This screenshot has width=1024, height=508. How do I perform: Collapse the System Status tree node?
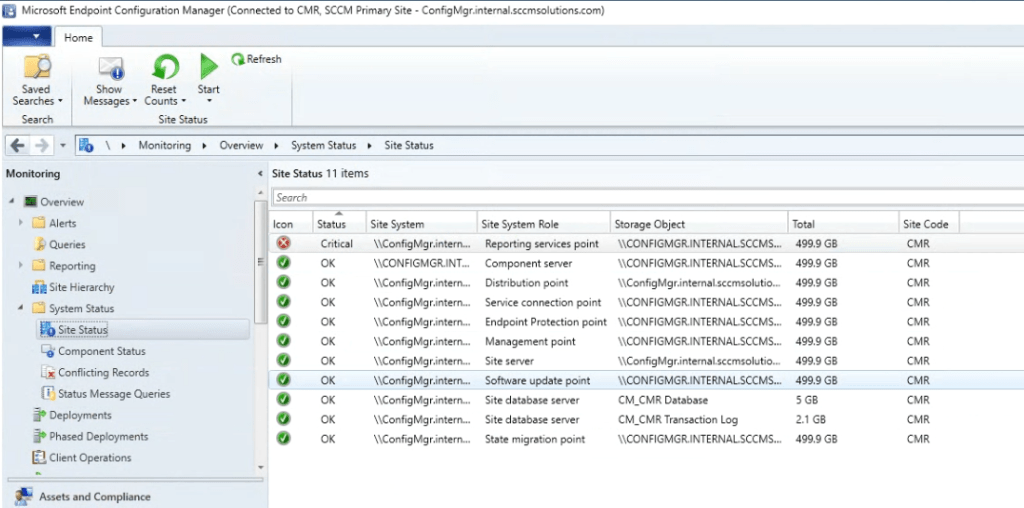(x=21, y=308)
